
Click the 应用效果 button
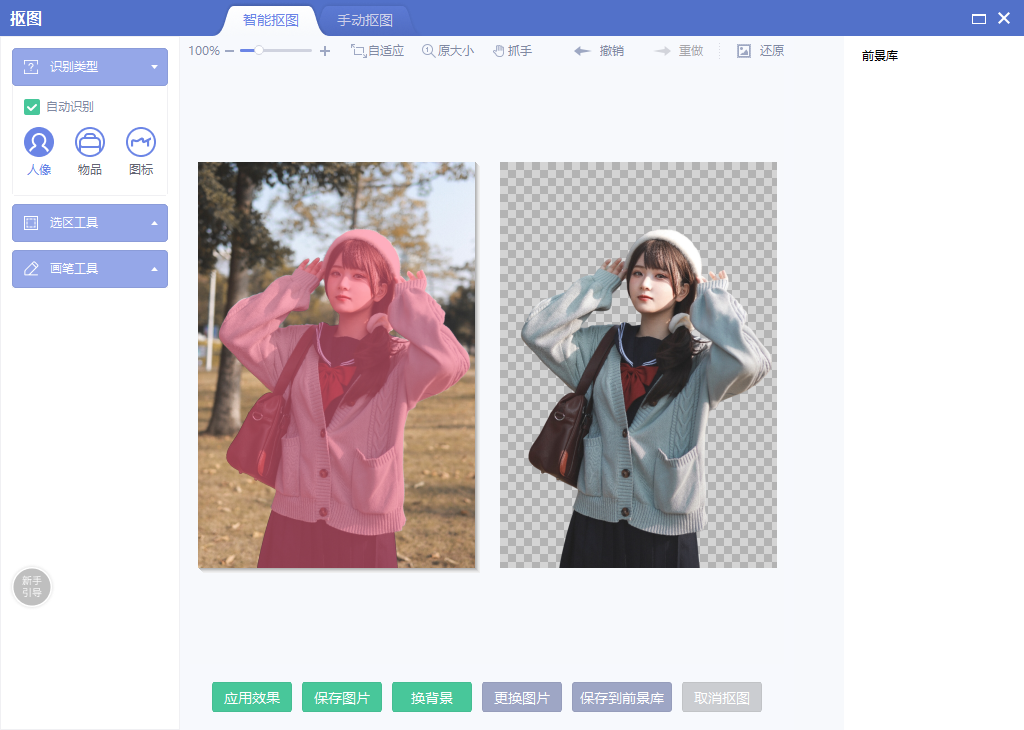click(252, 697)
